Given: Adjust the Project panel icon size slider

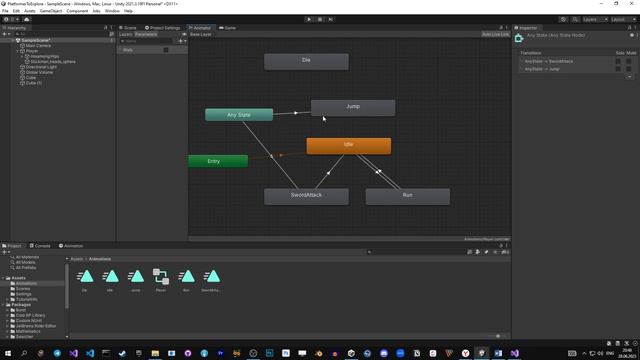Looking at the screenshot, I should [x=498, y=336].
